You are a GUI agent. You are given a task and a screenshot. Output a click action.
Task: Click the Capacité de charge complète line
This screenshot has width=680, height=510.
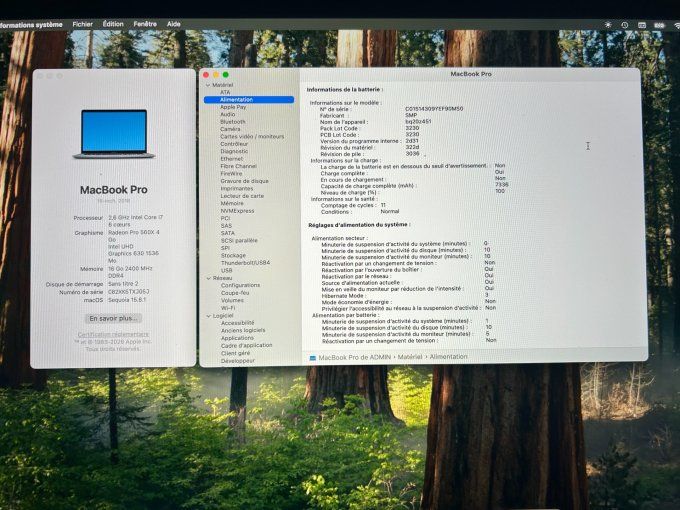414,186
